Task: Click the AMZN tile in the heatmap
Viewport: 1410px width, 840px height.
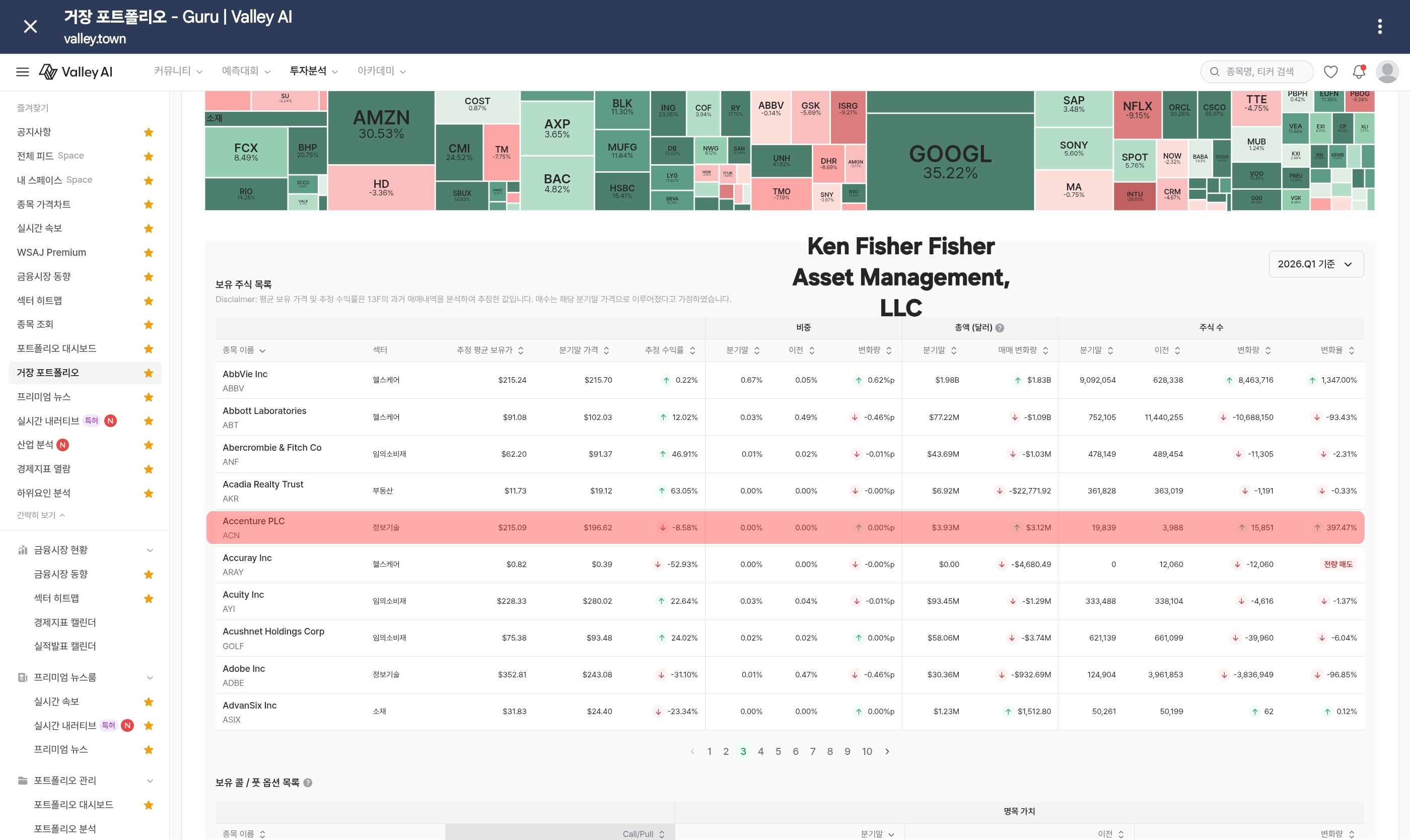Action: (382, 127)
